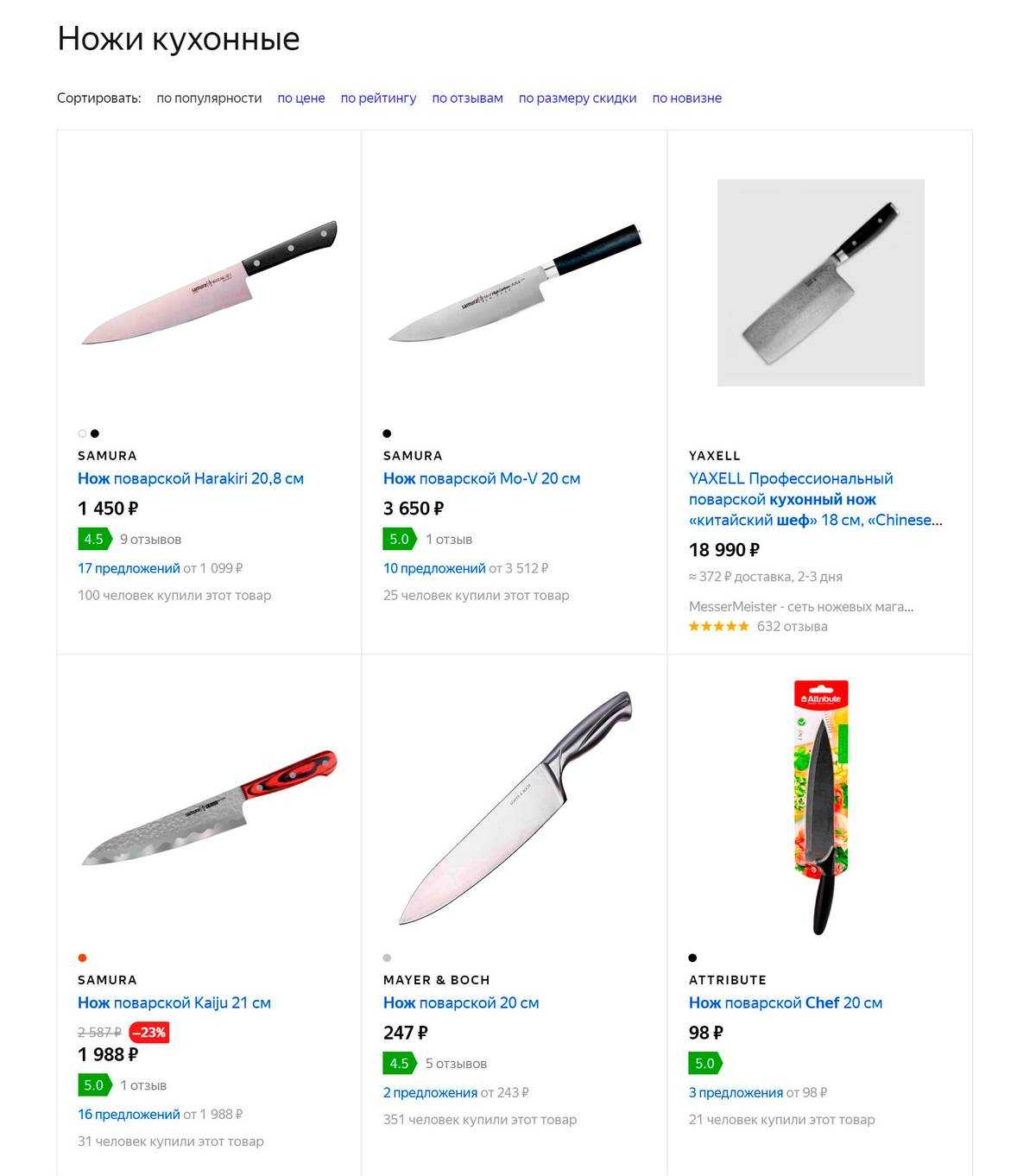Viewport: 1036px width, 1176px height.
Task: View 10 предложений for Mo-V knife
Action: (434, 568)
